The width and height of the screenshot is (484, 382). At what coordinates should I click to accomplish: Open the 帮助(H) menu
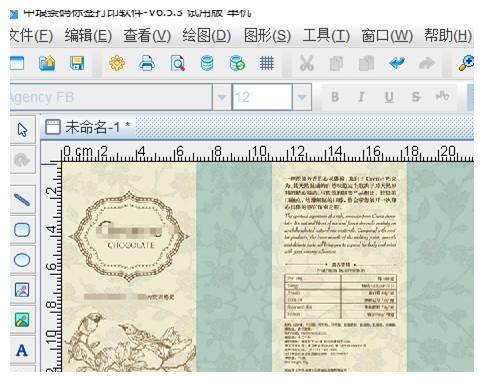pos(448,36)
